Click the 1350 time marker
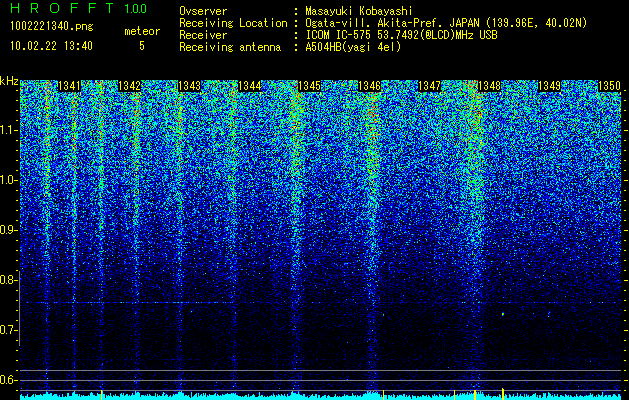Screen dimensions: 629x400 (609, 86)
